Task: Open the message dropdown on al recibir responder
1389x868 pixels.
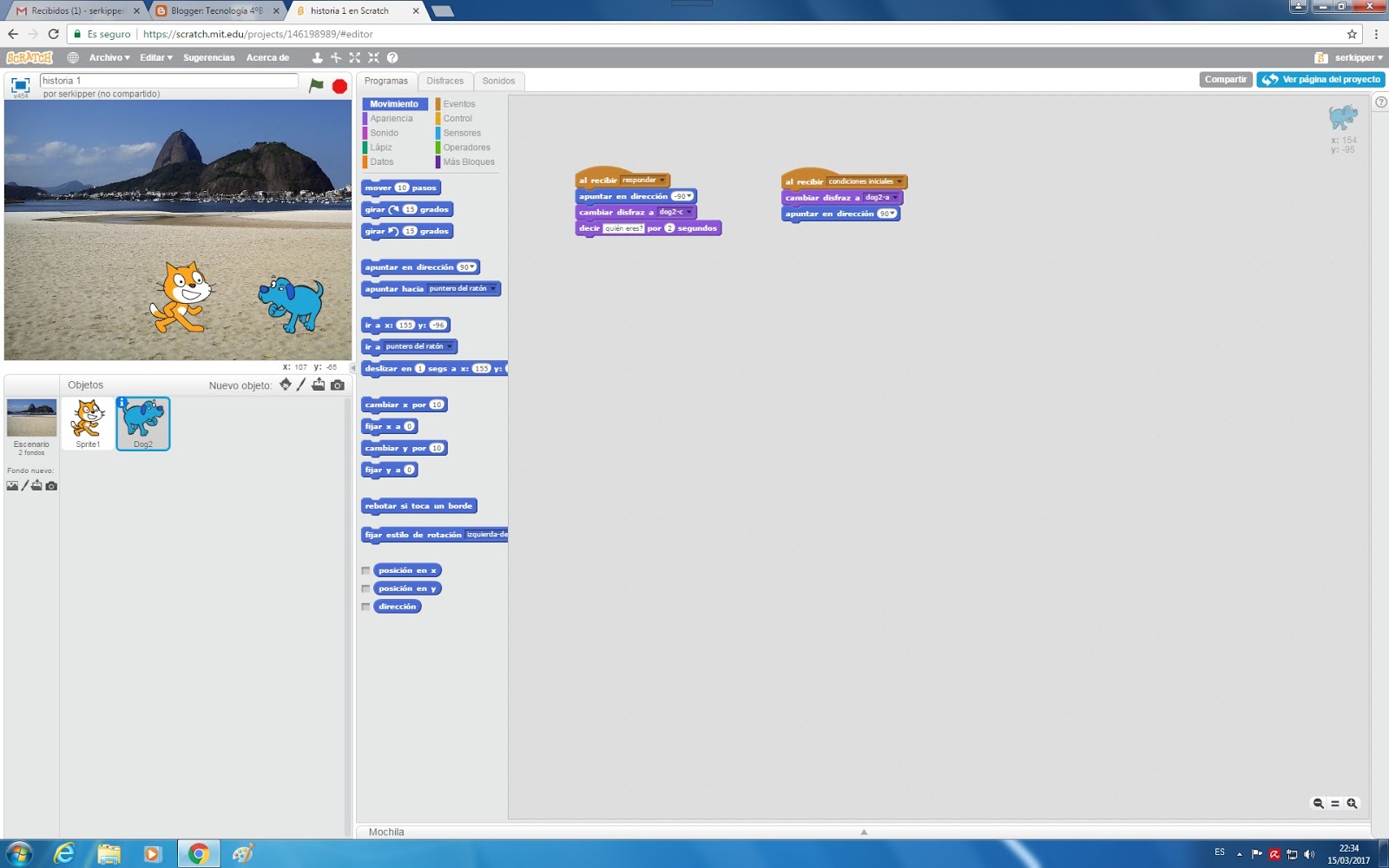Action: [x=662, y=181]
